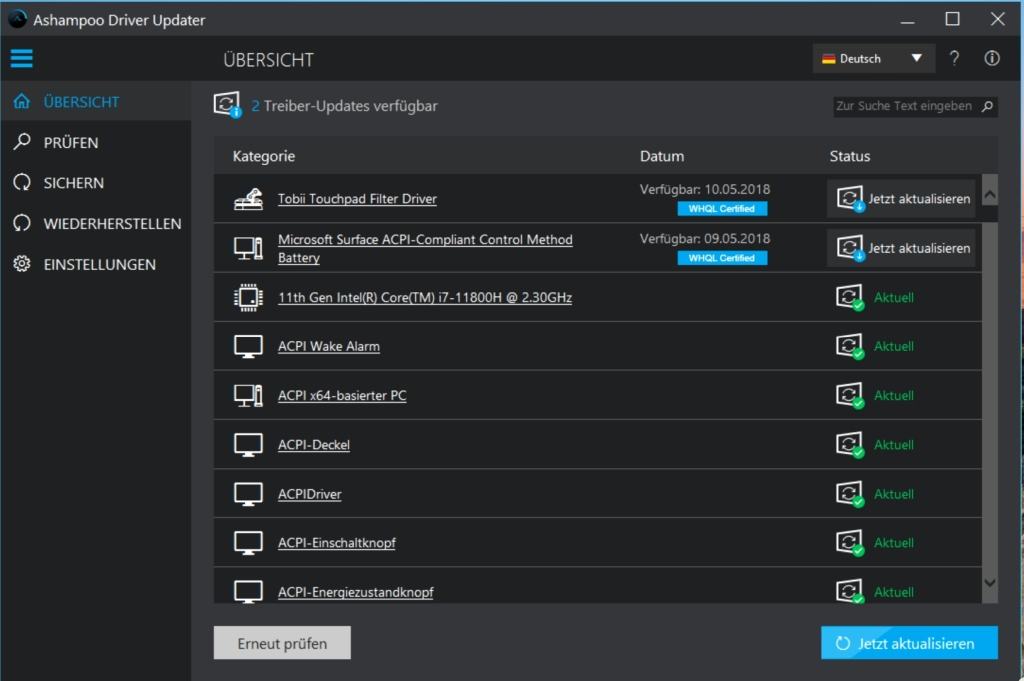The image size is (1024, 681).
Task: Go to the PRÜFEN section
Action: pos(70,143)
